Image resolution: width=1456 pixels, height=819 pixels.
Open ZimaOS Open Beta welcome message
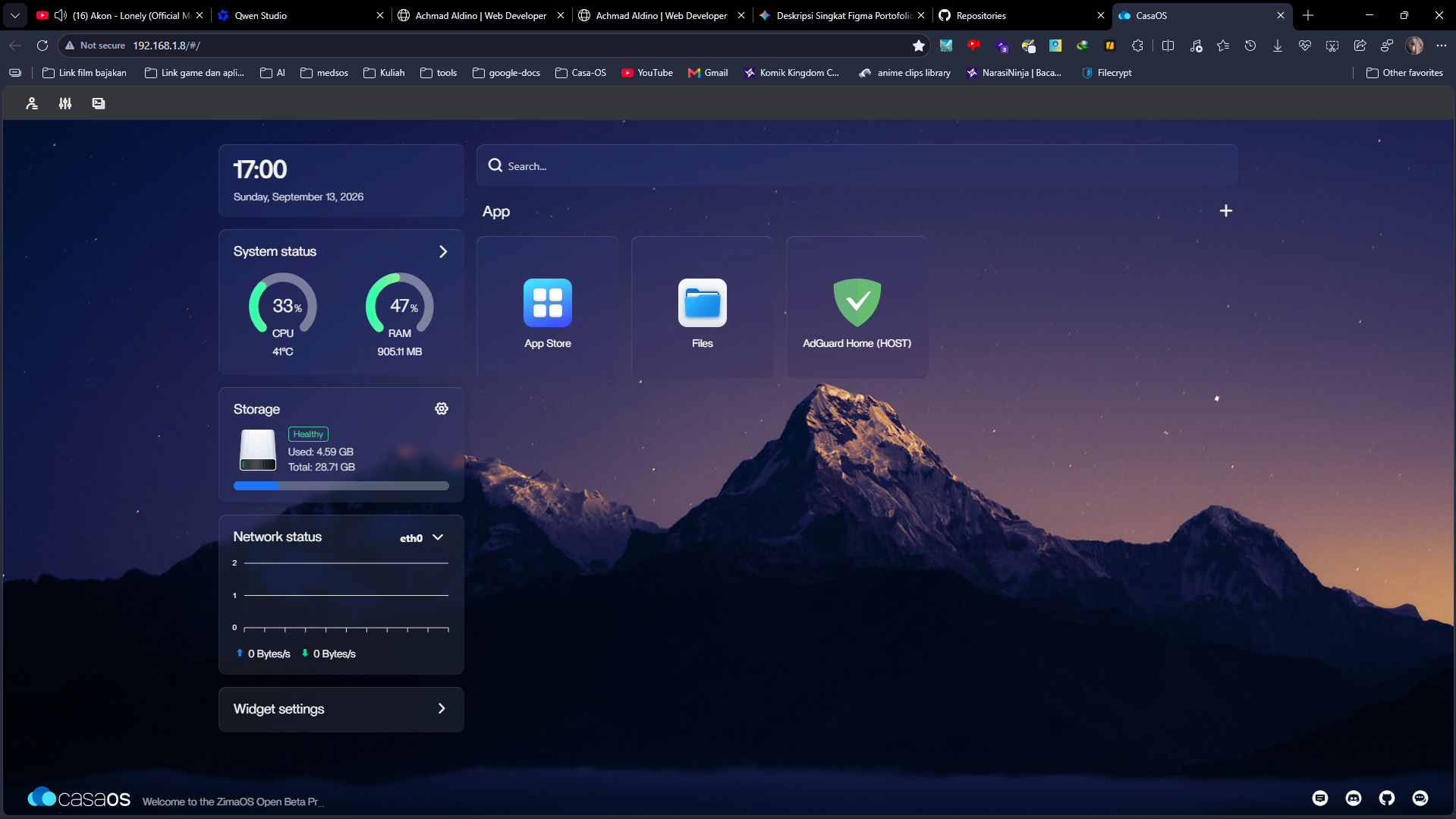[233, 802]
